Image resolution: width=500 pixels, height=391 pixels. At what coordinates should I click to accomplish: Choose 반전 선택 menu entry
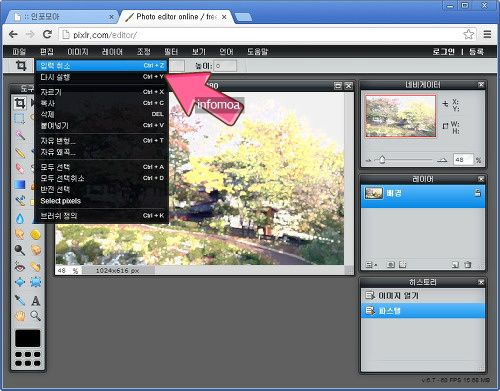coord(102,189)
